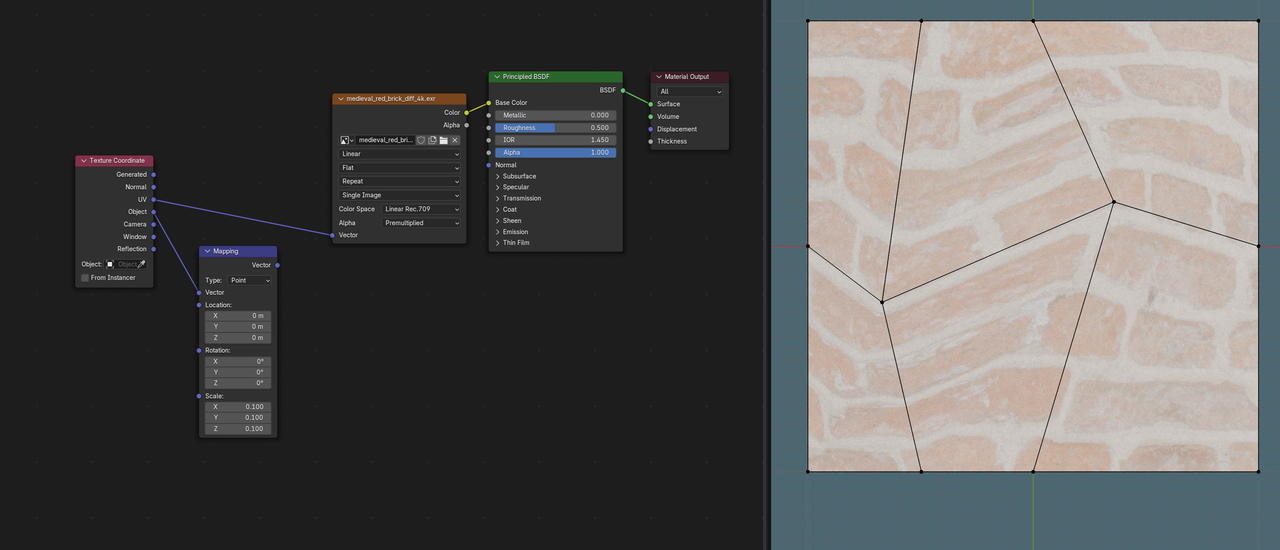Click the image node Vector input socket
This screenshot has height=550, width=1280.
tap(333, 235)
